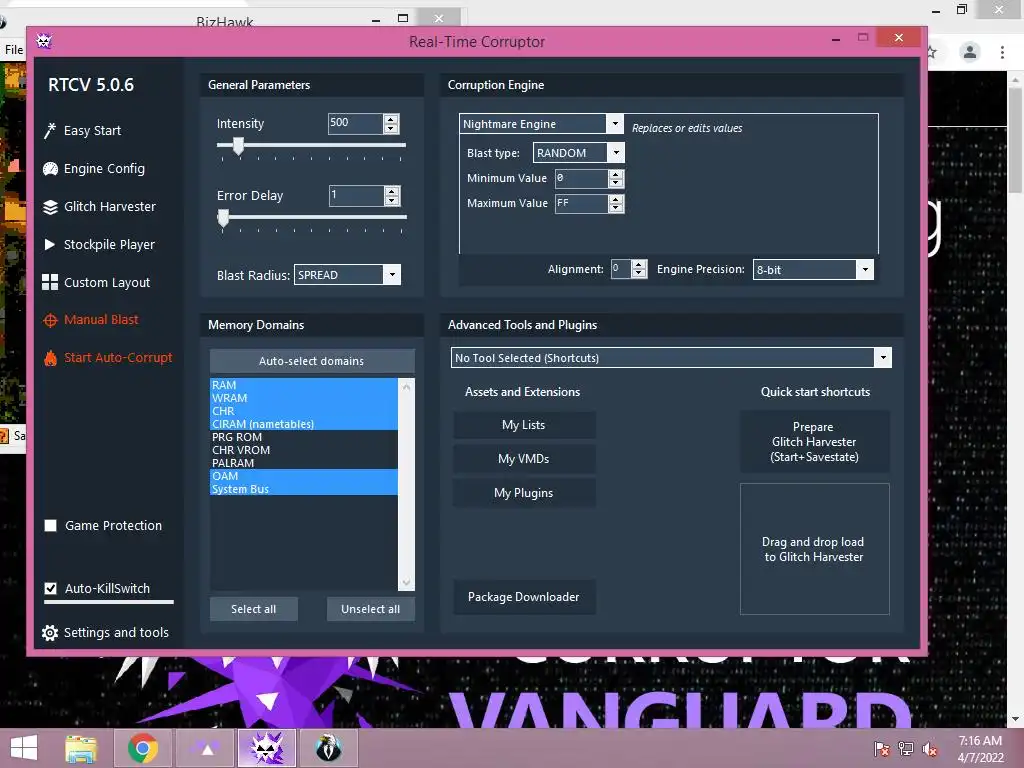Click the Unselect all button

tap(370, 609)
